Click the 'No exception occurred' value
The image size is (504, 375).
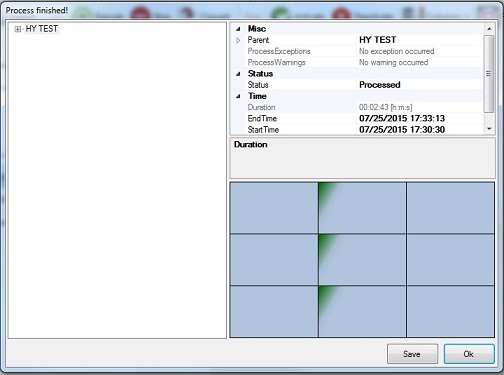tap(396, 51)
